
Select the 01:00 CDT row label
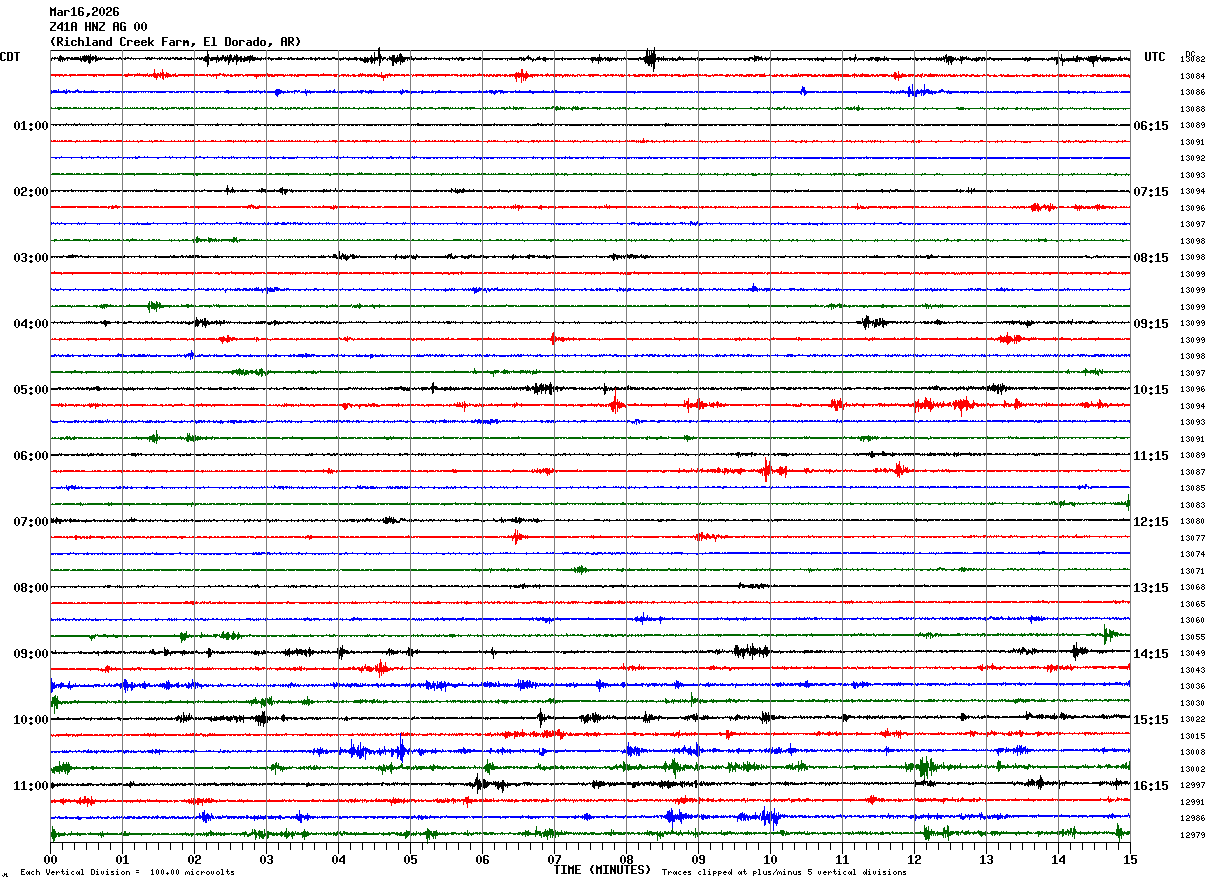(x=31, y=126)
